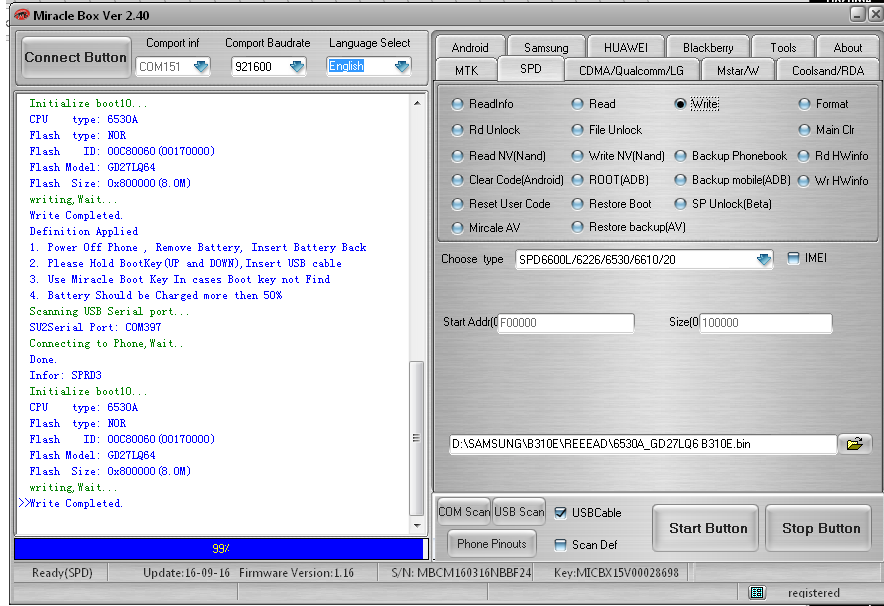Click the 99% progress bar
Image resolution: width=884 pixels, height=606 pixels.
coord(221,548)
